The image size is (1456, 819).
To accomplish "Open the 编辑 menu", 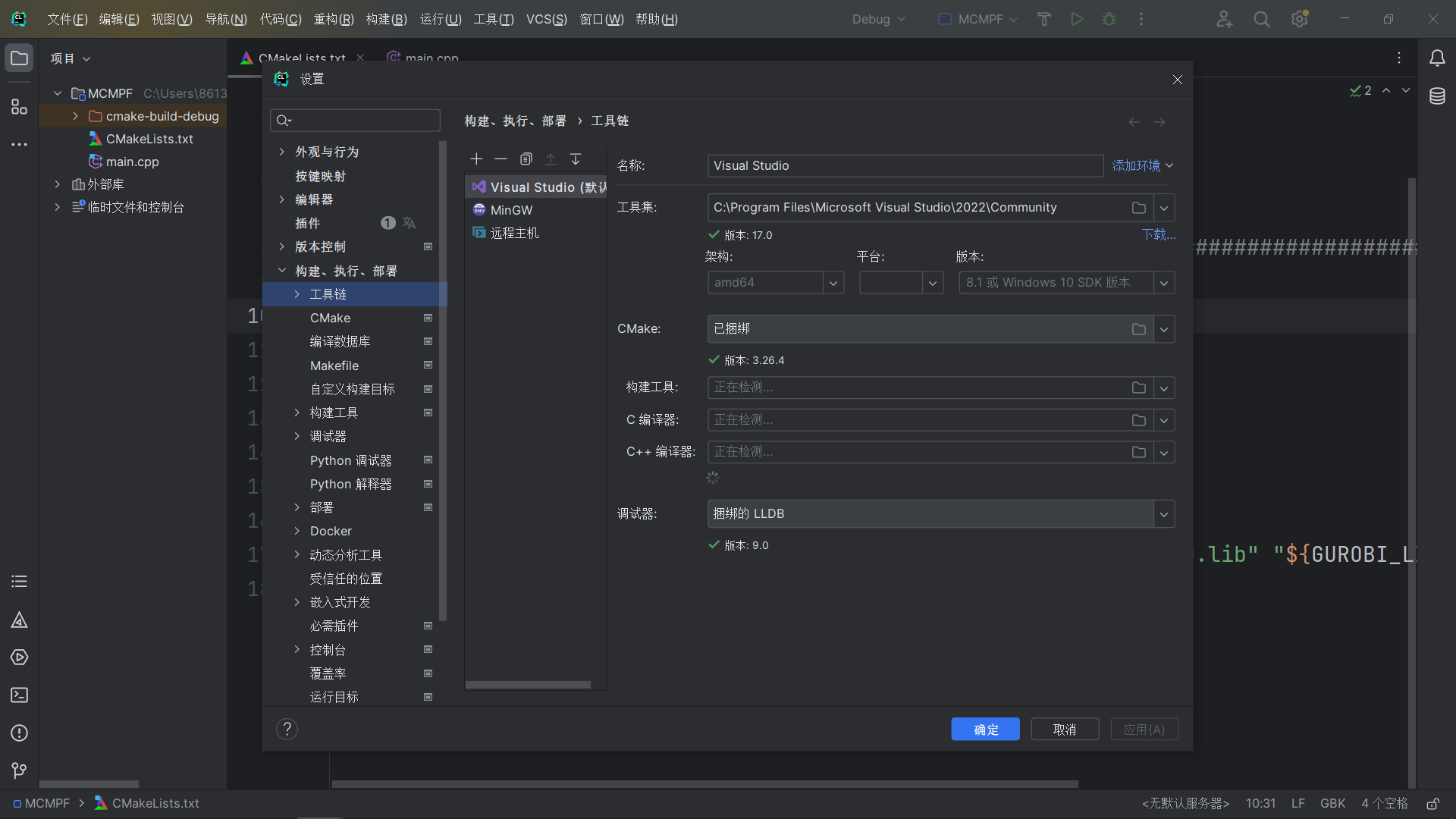I will point(119,19).
